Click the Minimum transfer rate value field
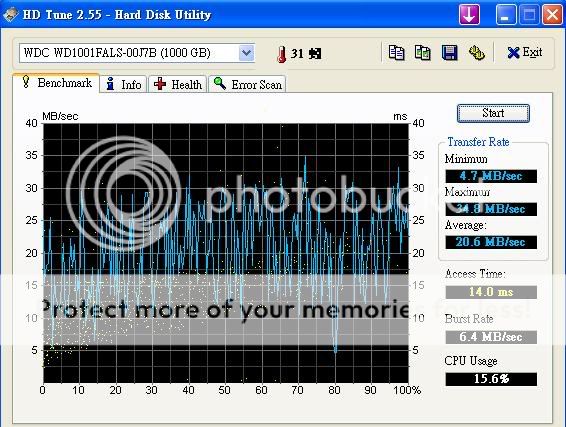Screen dimensions: 566x427 (491, 176)
